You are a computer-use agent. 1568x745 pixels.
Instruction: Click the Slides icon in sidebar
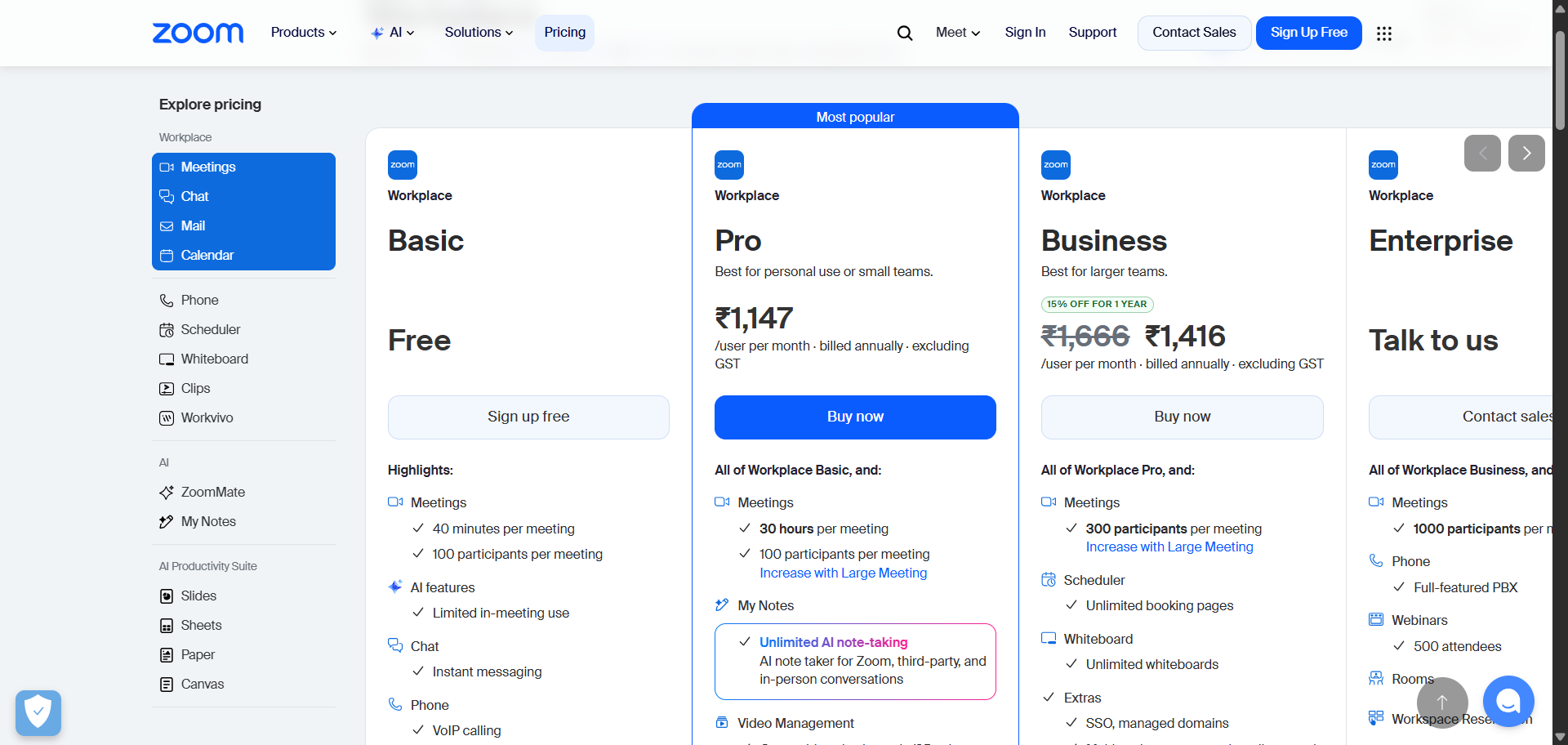click(x=167, y=596)
